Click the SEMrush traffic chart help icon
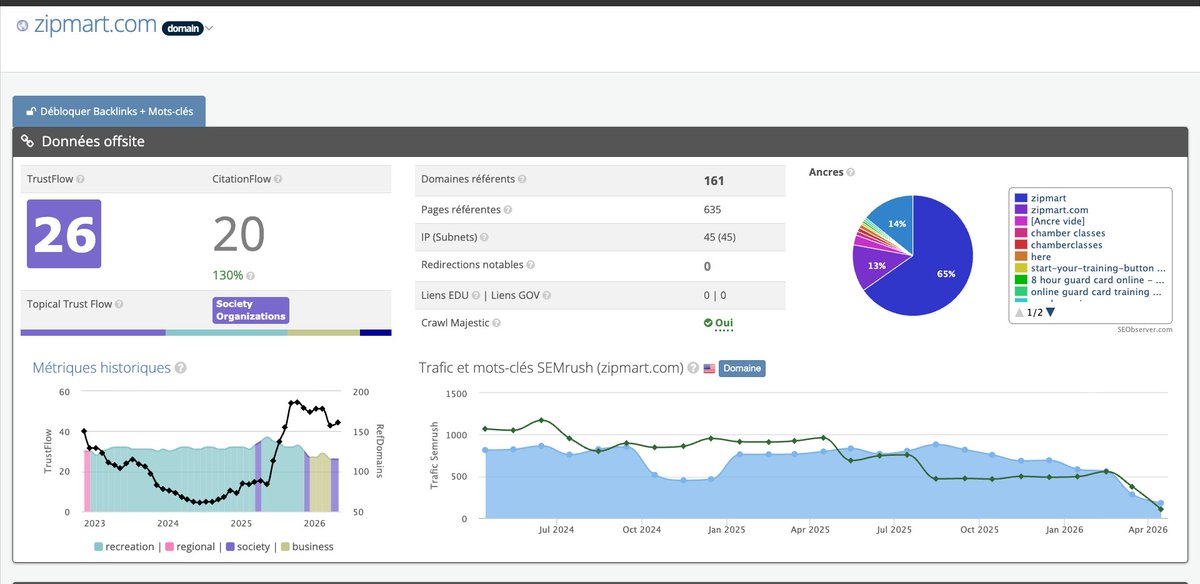This screenshot has height=584, width=1200. coord(692,368)
